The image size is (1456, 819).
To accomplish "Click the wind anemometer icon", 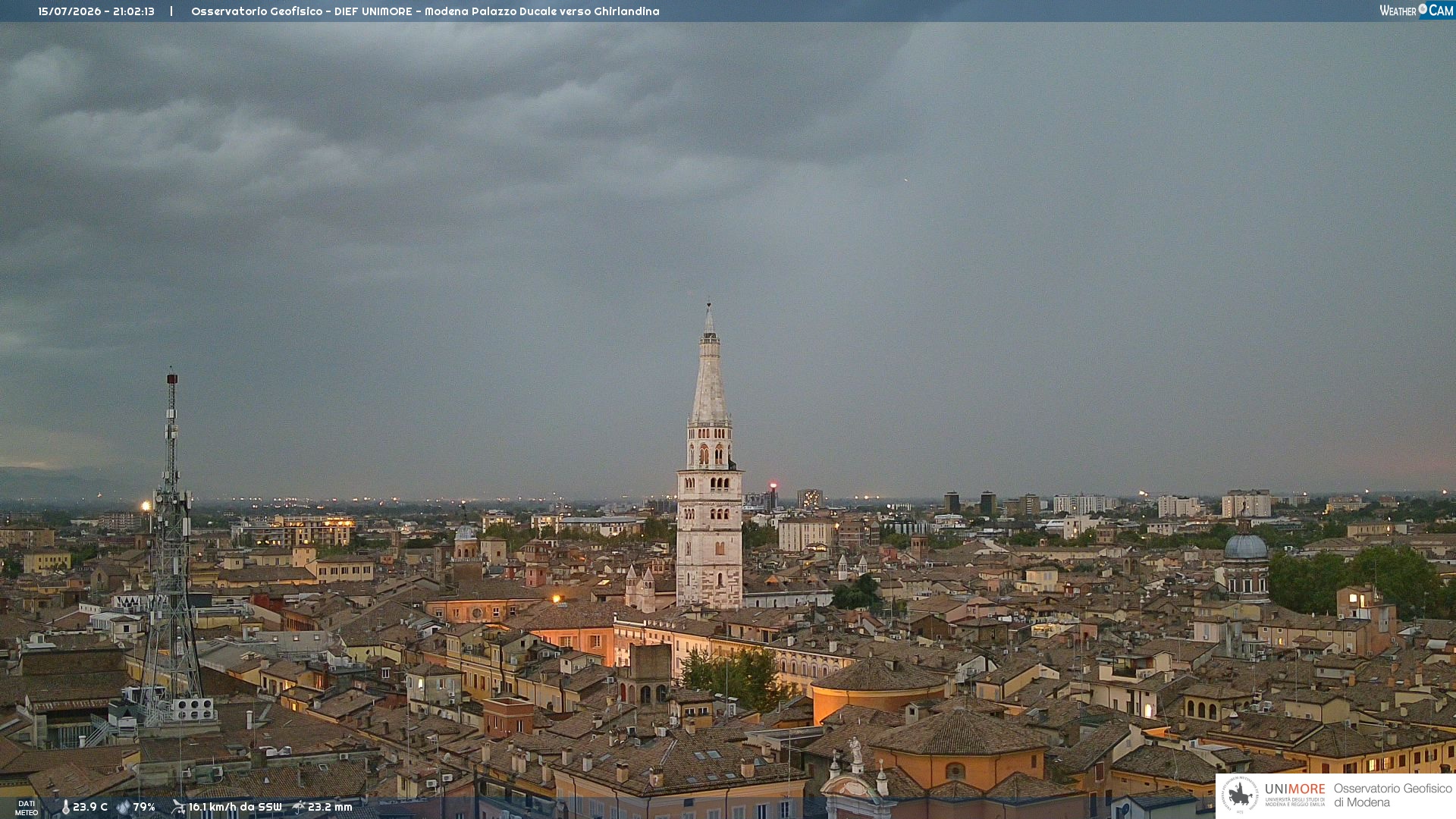I will (178, 807).
